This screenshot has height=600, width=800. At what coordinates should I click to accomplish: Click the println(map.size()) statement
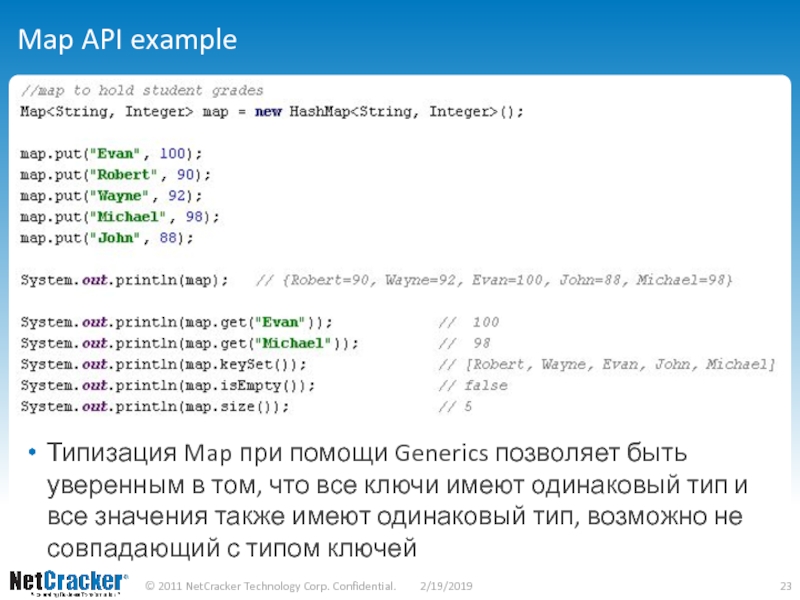155,407
